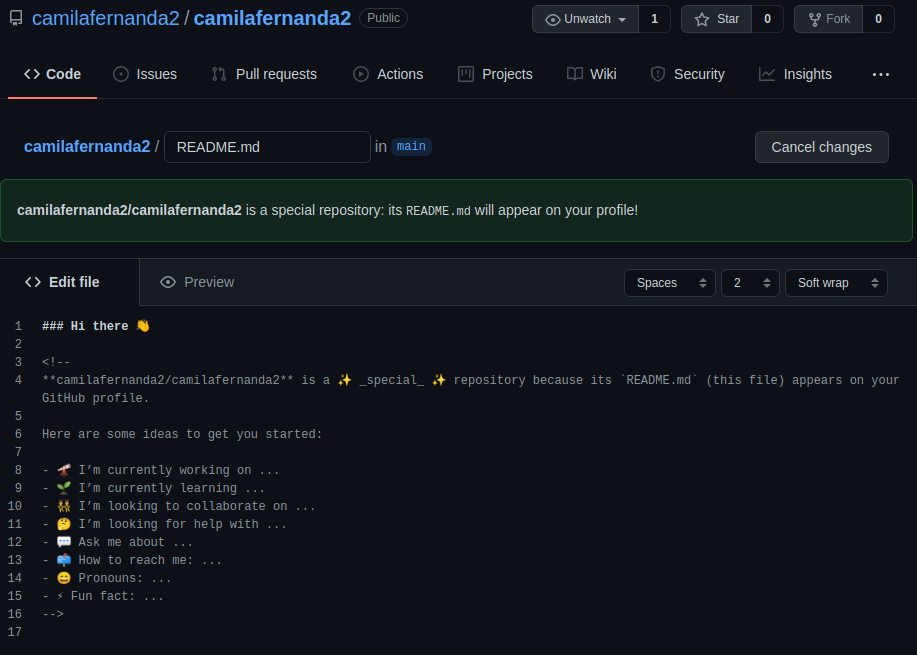Open the three-dot overflow menu
The height and width of the screenshot is (655, 917).
(x=880, y=74)
